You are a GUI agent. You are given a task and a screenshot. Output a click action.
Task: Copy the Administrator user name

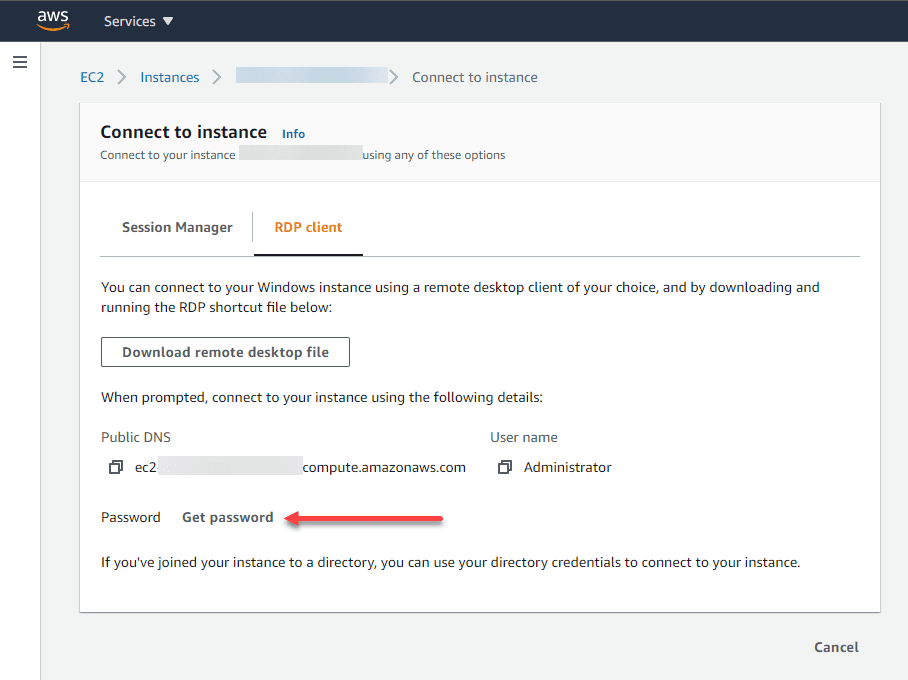(505, 467)
